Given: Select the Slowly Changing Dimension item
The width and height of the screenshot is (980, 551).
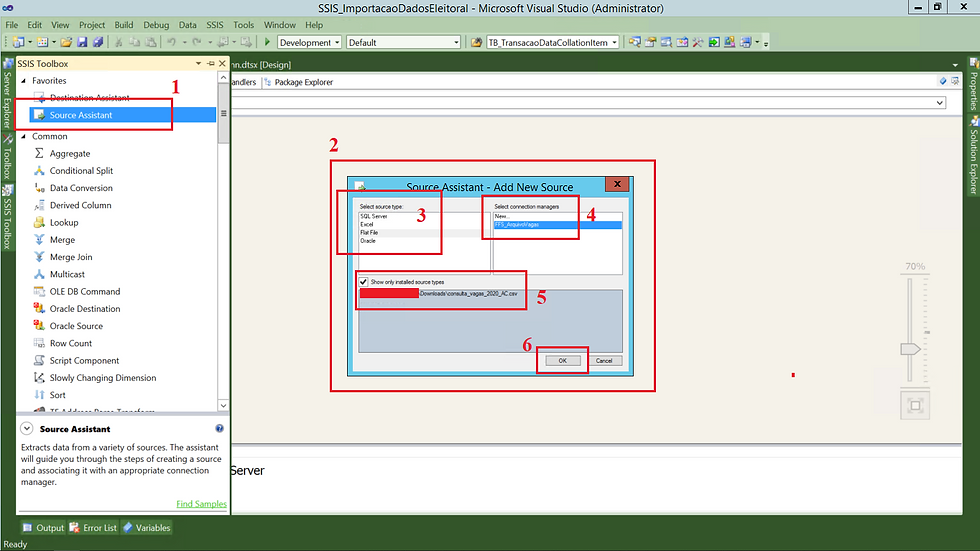Looking at the screenshot, I should point(103,378).
